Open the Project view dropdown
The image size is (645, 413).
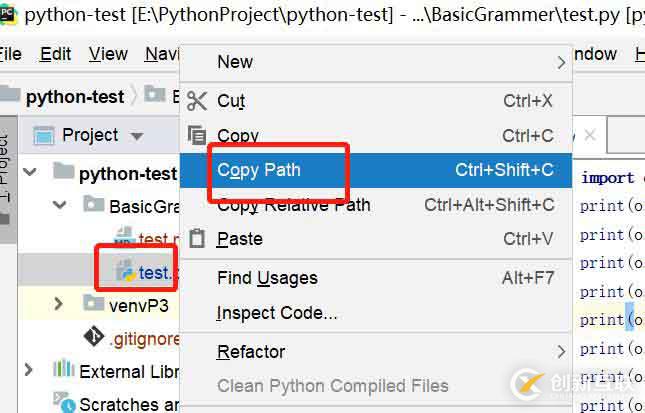pos(137,136)
